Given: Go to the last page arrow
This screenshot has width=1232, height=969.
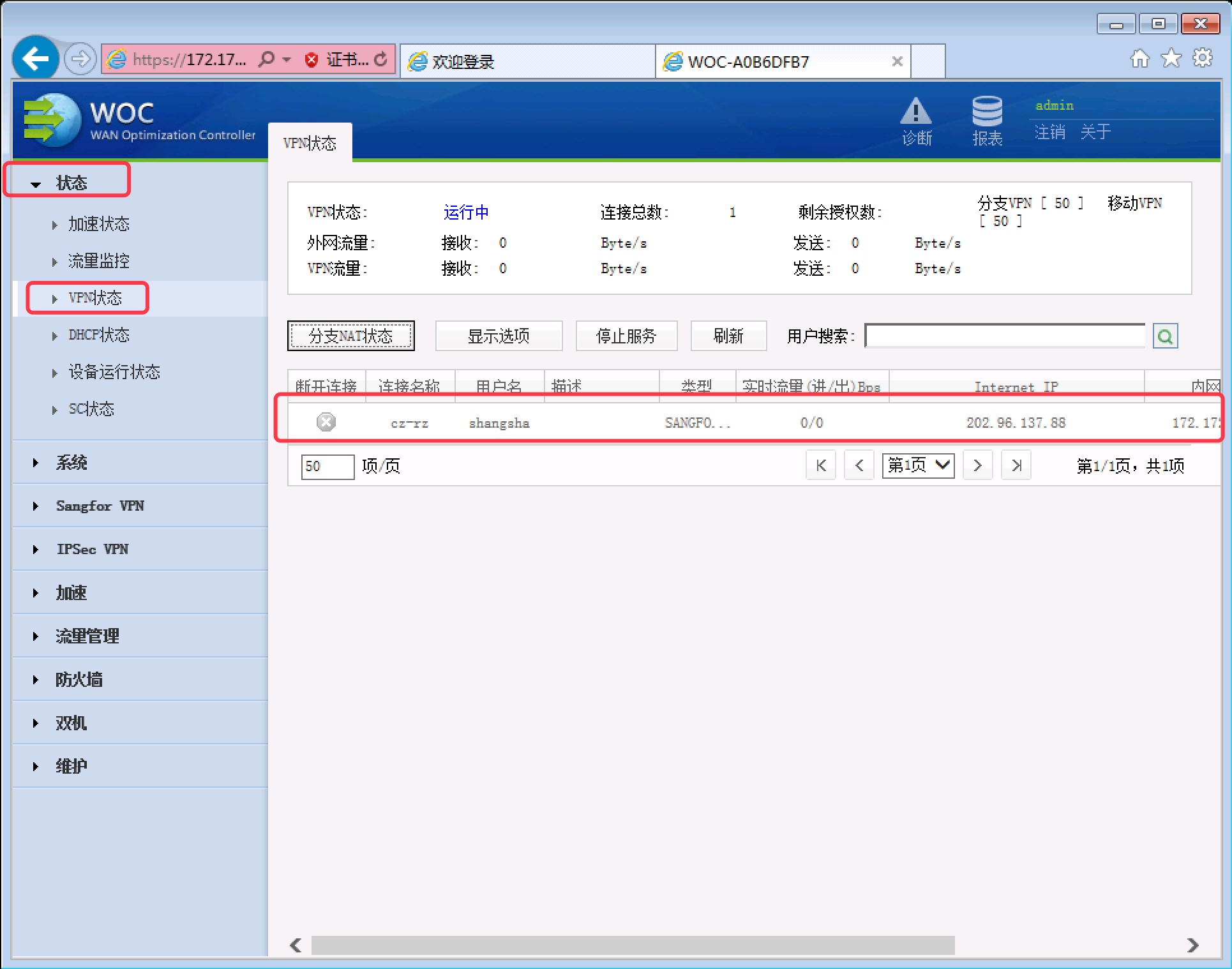Looking at the screenshot, I should (x=1016, y=465).
